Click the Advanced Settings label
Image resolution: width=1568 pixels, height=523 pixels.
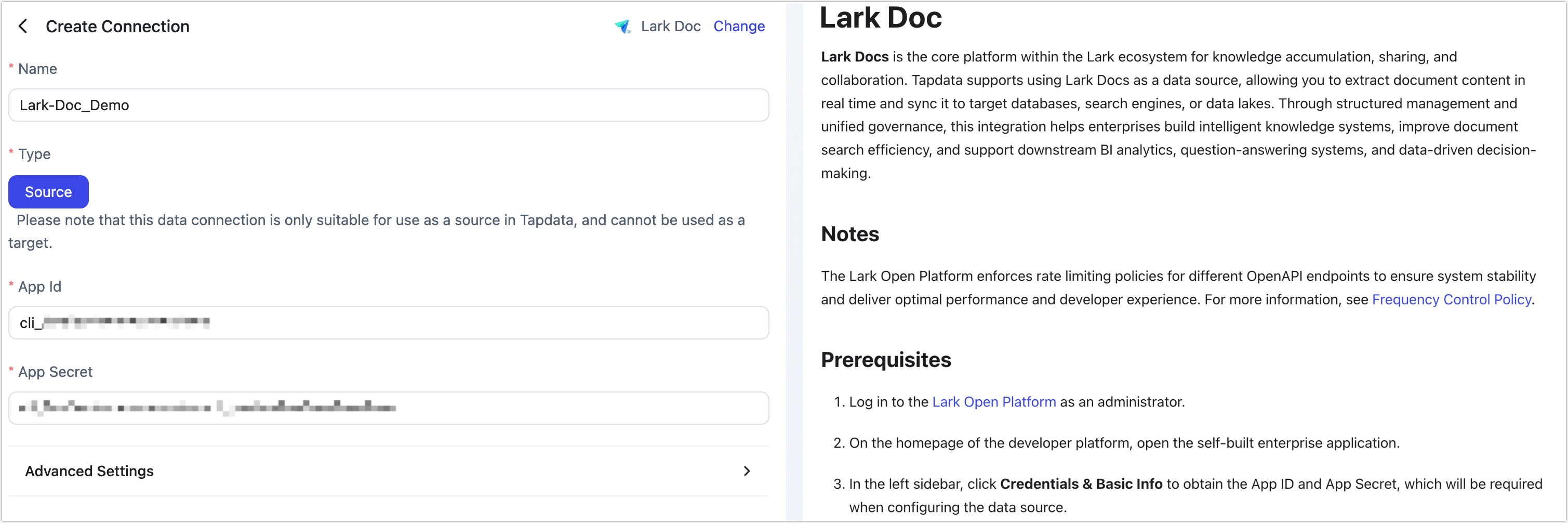pos(89,471)
